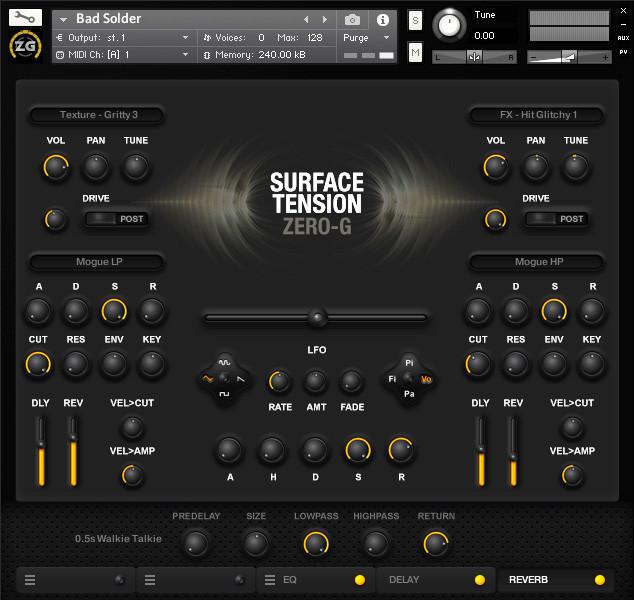The height and width of the screenshot is (600, 634).
Task: Toggle left layer DRIVE POST switch
Action: (116, 219)
